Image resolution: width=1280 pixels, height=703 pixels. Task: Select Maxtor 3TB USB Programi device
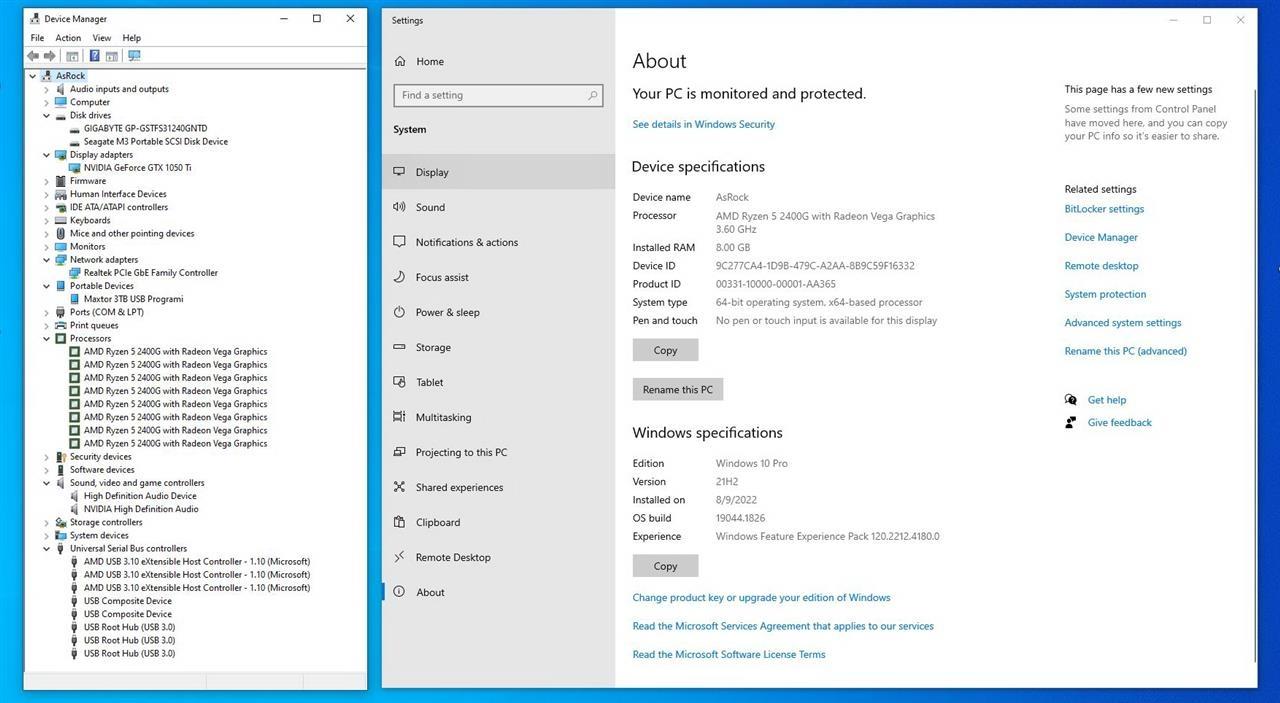click(x=133, y=299)
